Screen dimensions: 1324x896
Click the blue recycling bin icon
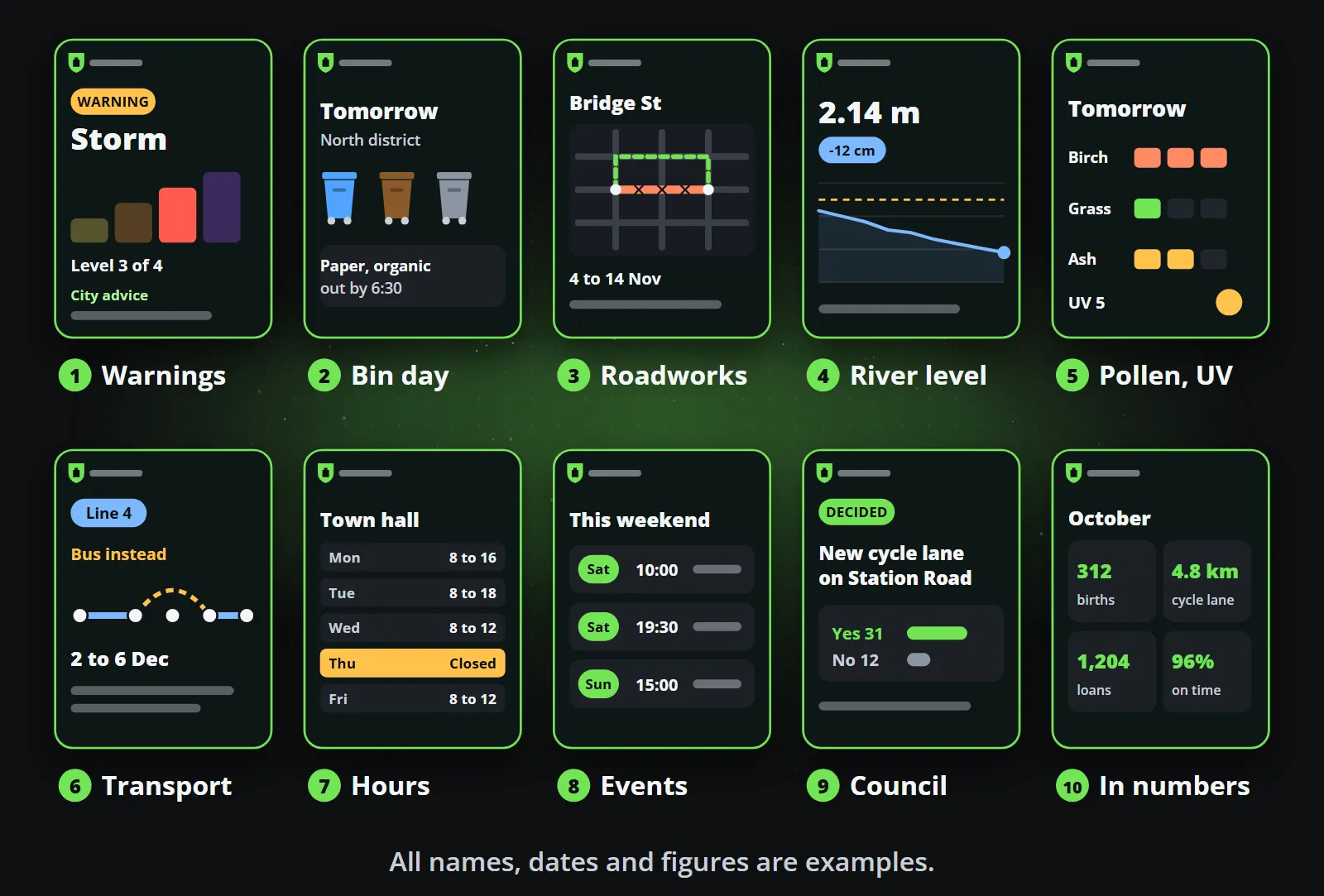pos(339,199)
